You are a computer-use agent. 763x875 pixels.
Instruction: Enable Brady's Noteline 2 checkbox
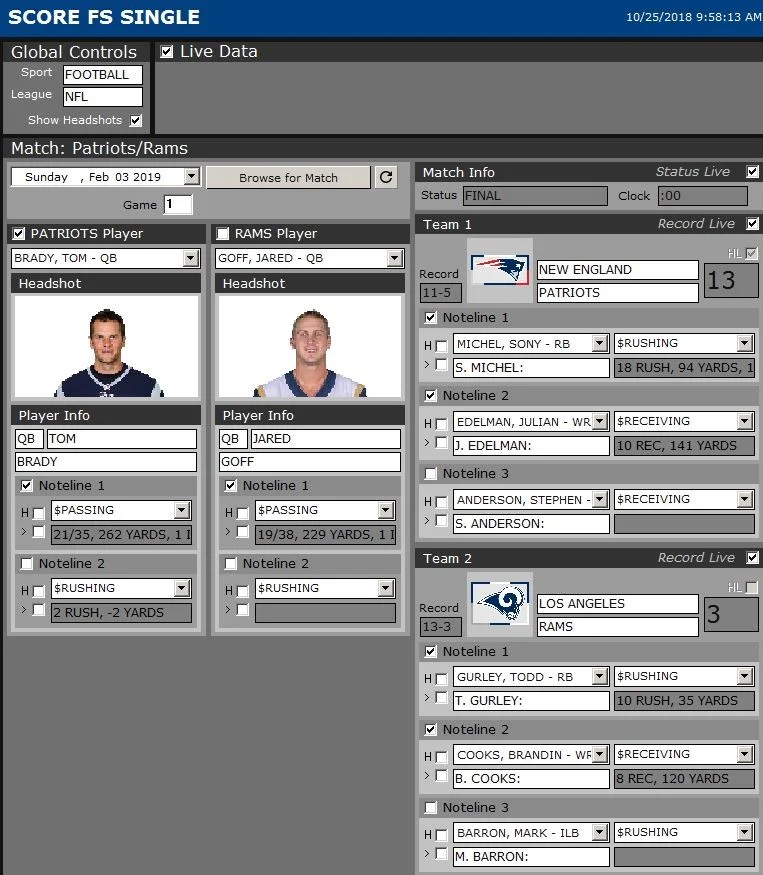pyautogui.click(x=26, y=564)
